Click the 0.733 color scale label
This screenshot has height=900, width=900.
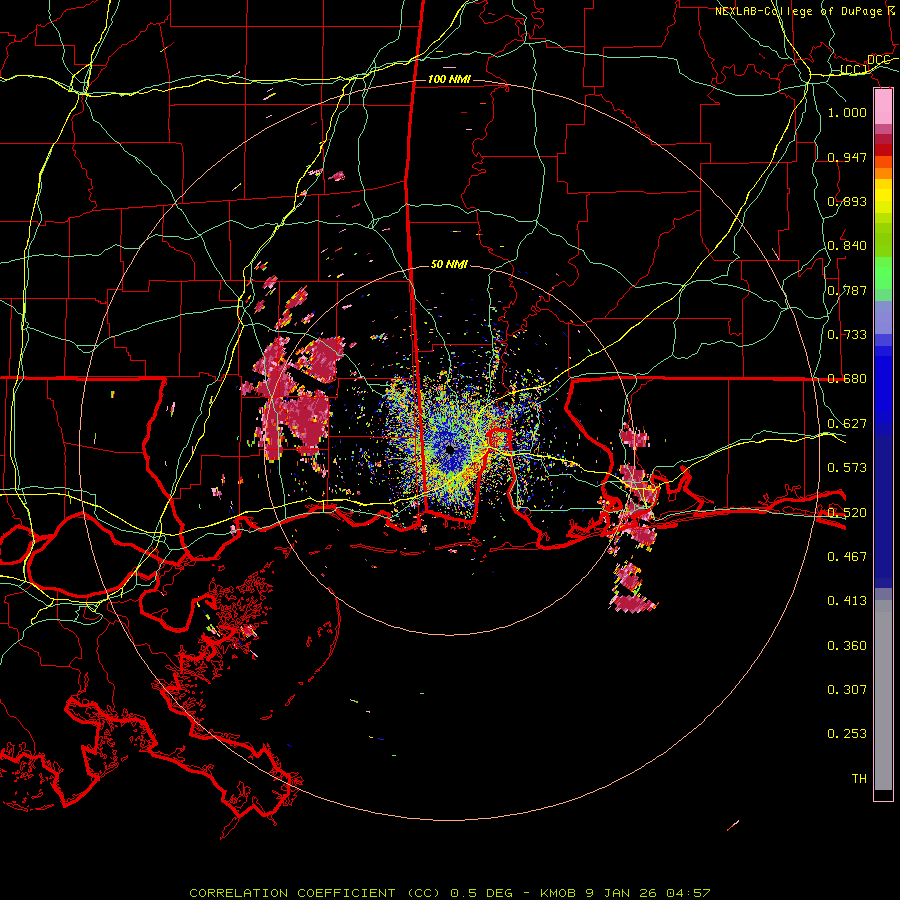click(x=847, y=335)
